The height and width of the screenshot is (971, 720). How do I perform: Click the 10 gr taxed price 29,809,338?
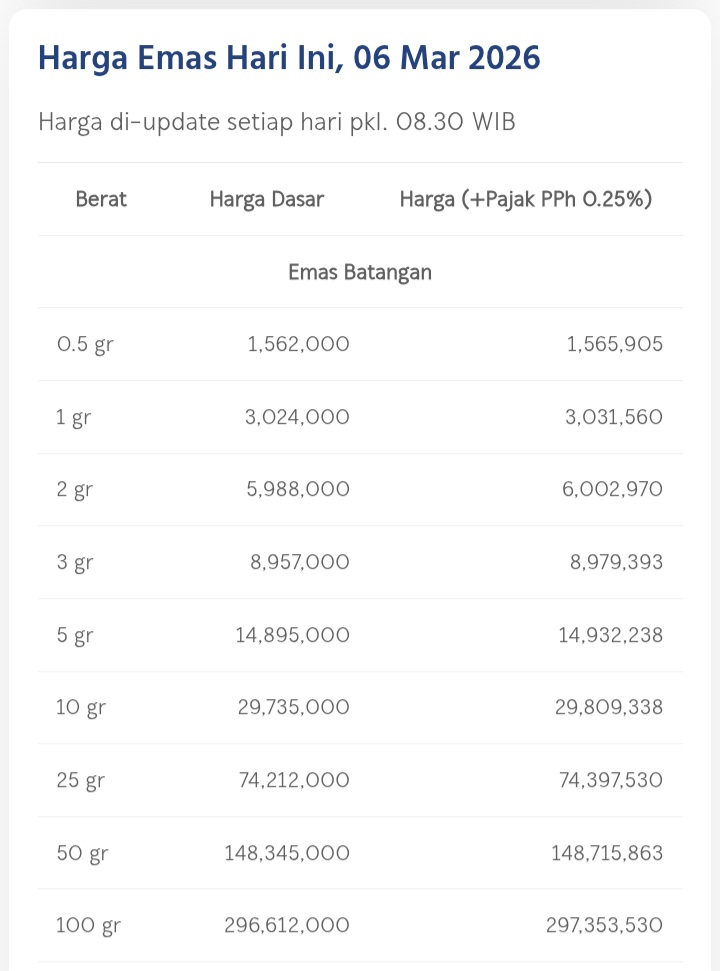click(610, 707)
